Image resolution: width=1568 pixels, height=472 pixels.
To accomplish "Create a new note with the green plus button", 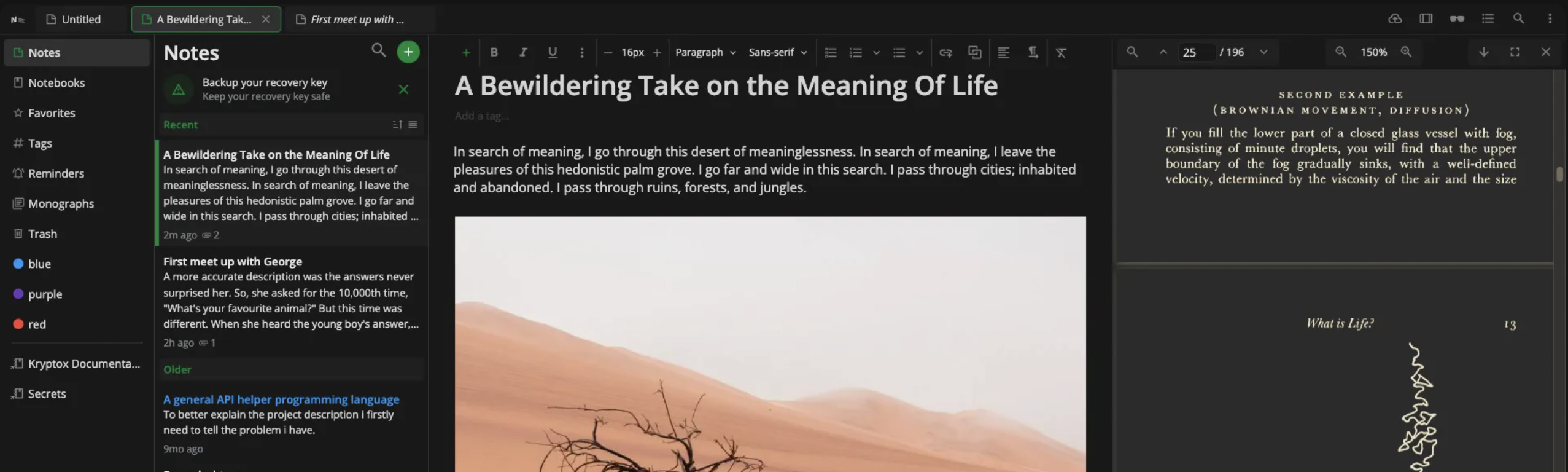I will click(x=408, y=52).
